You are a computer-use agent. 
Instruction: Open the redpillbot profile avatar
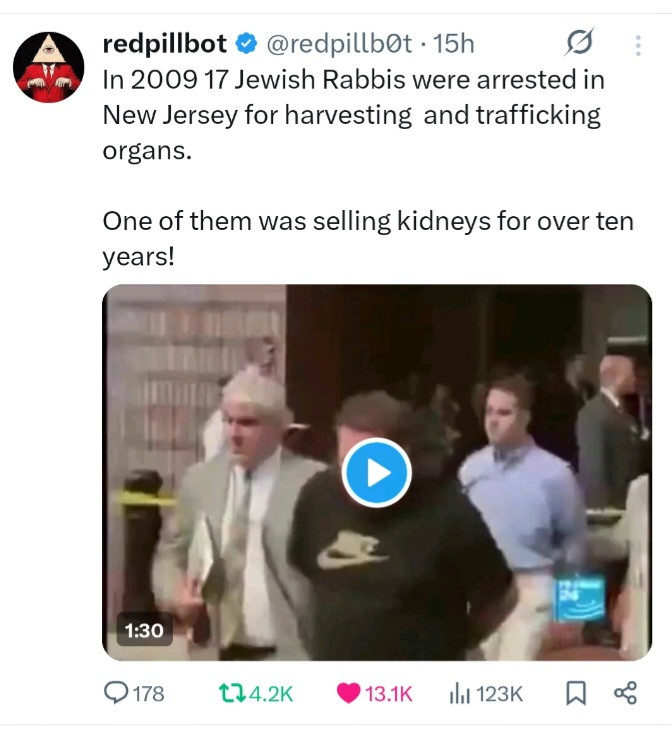48,67
